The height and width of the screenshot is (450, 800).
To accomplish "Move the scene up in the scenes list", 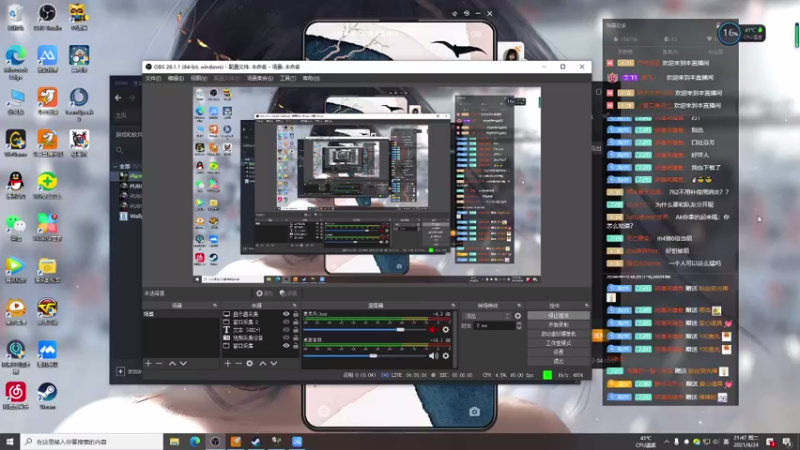I will point(172,363).
